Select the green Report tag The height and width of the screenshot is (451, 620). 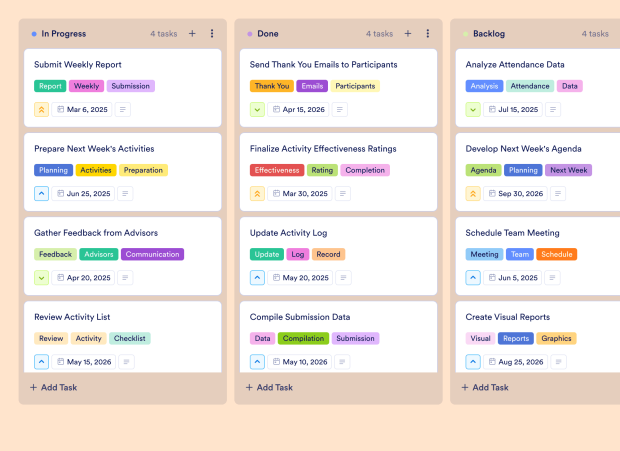(x=51, y=86)
